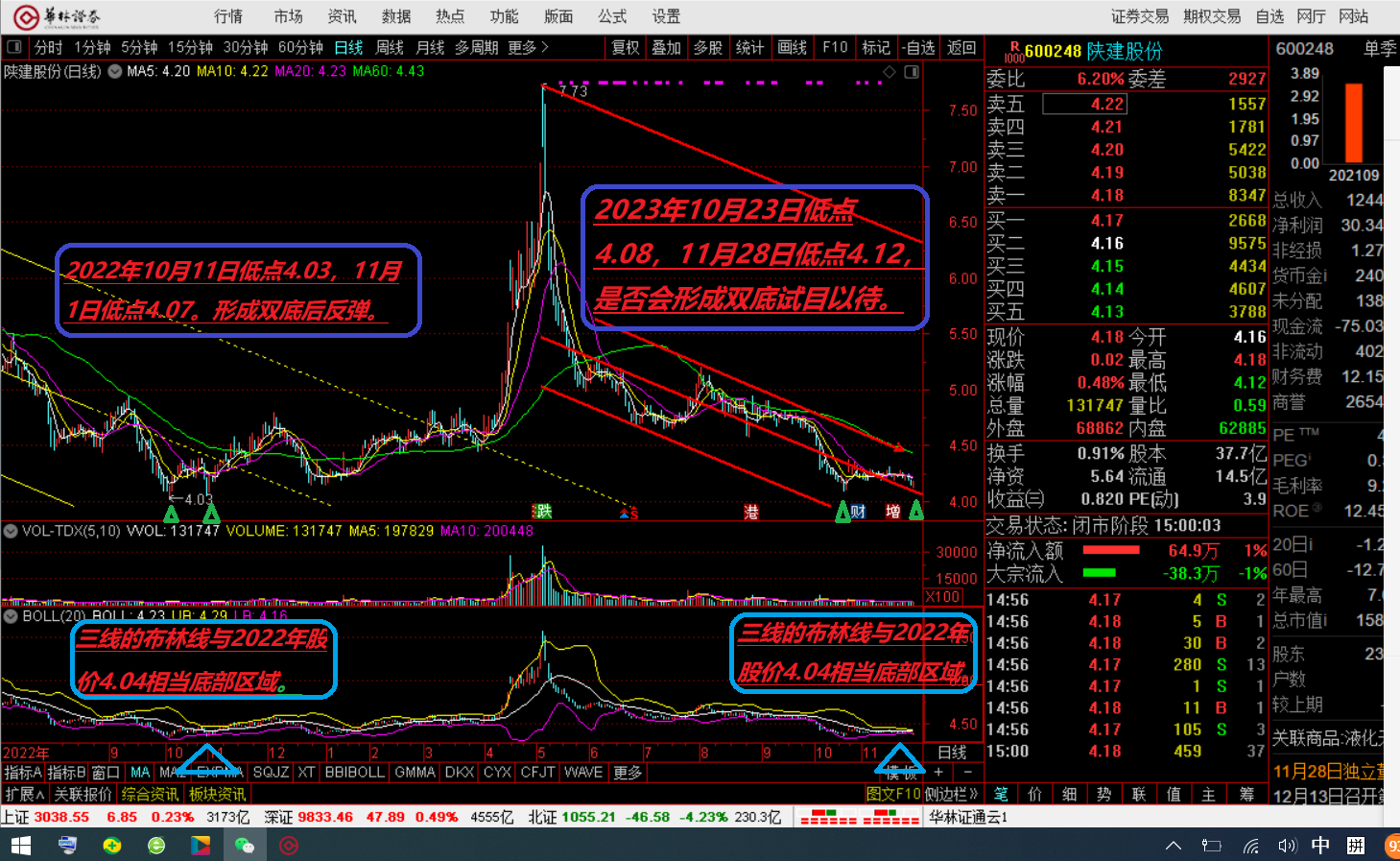Open WeChat from the taskbar
The width and height of the screenshot is (1400, 861).
[245, 845]
